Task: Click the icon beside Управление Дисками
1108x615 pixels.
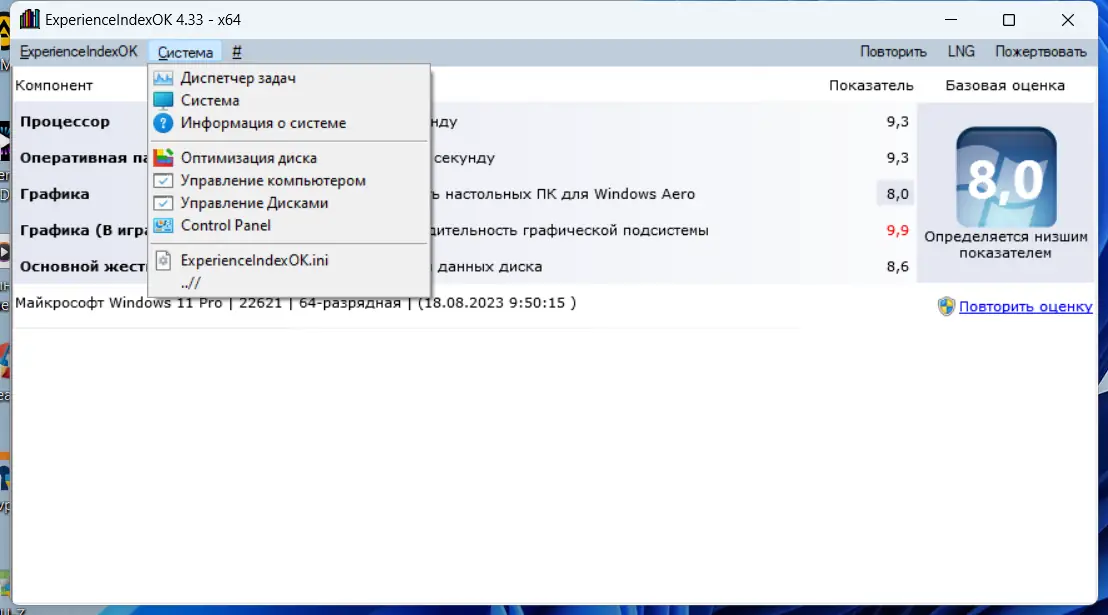Action: tap(163, 203)
